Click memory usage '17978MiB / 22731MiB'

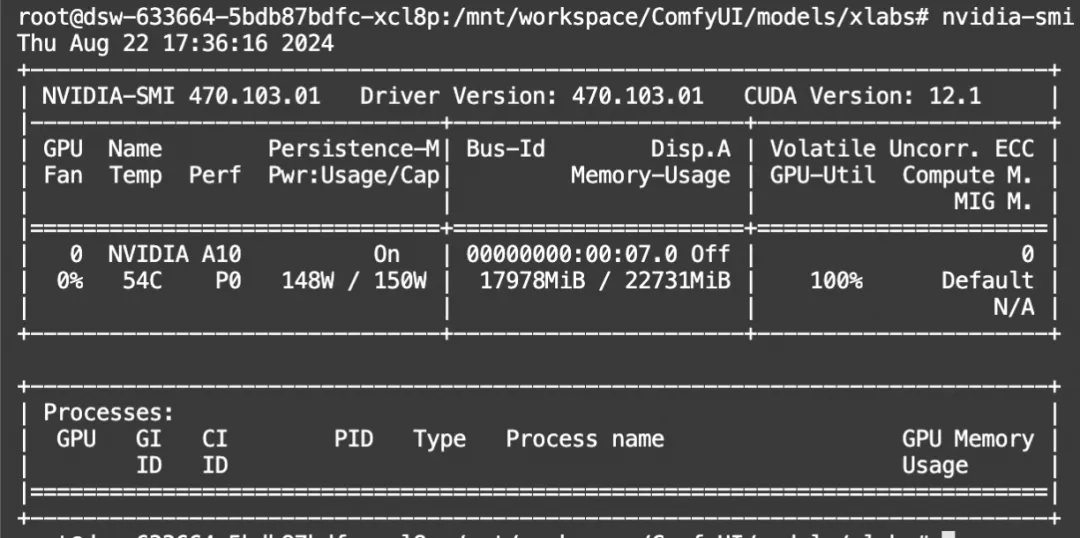(605, 281)
